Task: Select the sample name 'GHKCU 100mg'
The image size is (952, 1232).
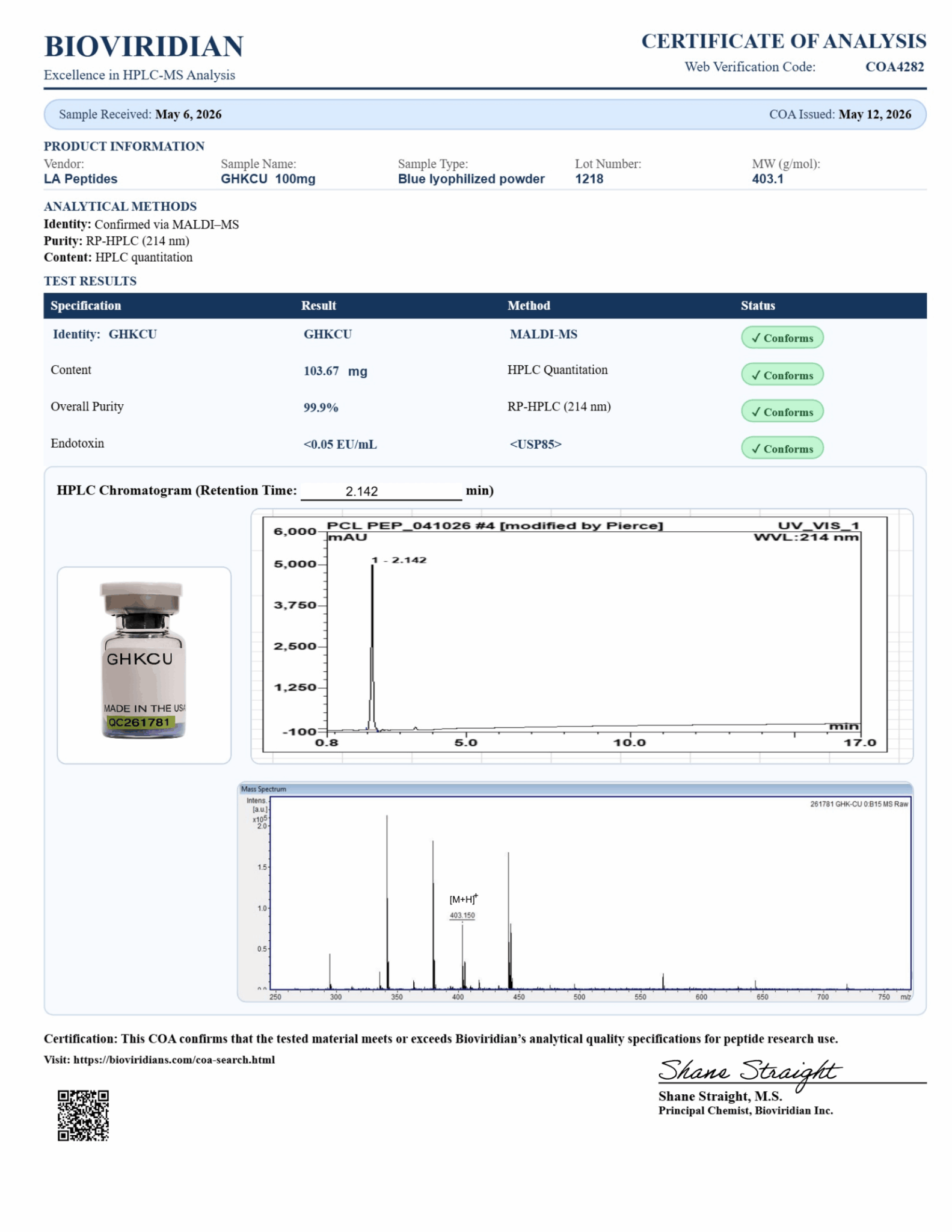Action: click(268, 179)
